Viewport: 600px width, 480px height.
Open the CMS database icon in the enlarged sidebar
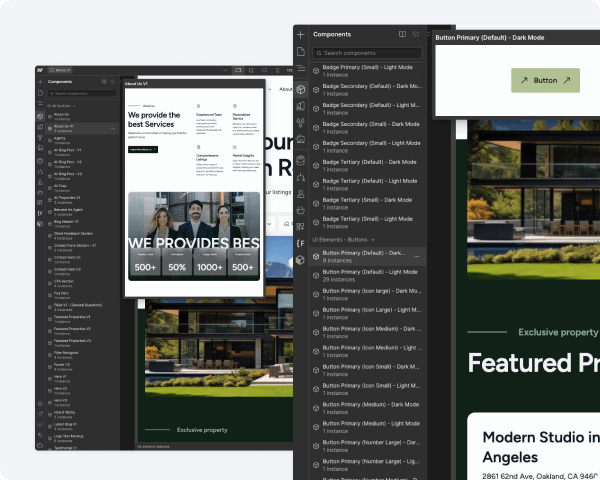pos(301,160)
